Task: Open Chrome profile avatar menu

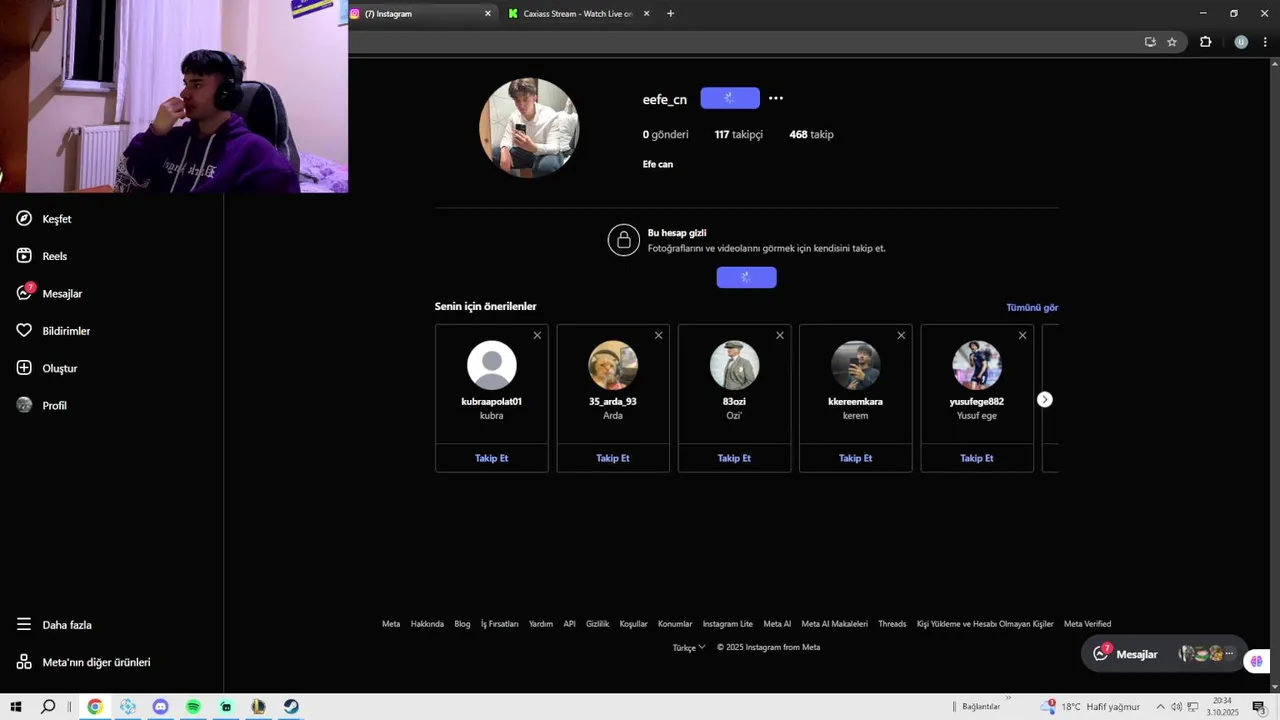Action: pos(1241,42)
